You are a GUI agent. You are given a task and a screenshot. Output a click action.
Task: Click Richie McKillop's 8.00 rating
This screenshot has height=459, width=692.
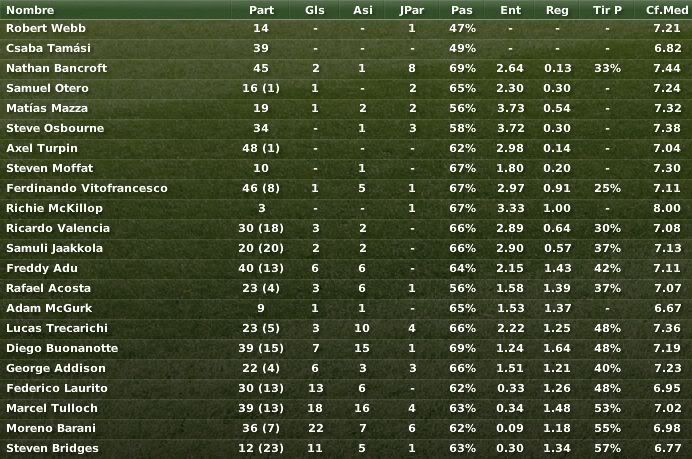(667, 208)
